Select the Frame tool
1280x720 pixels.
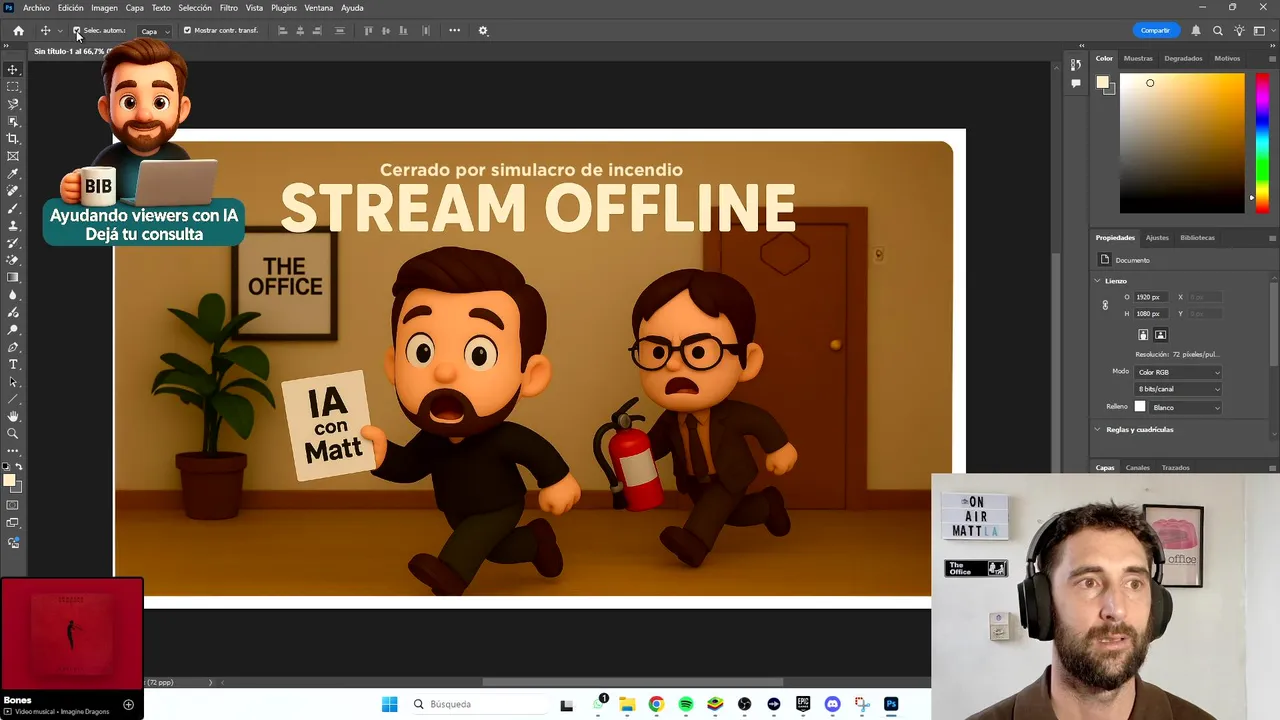click(x=13, y=156)
